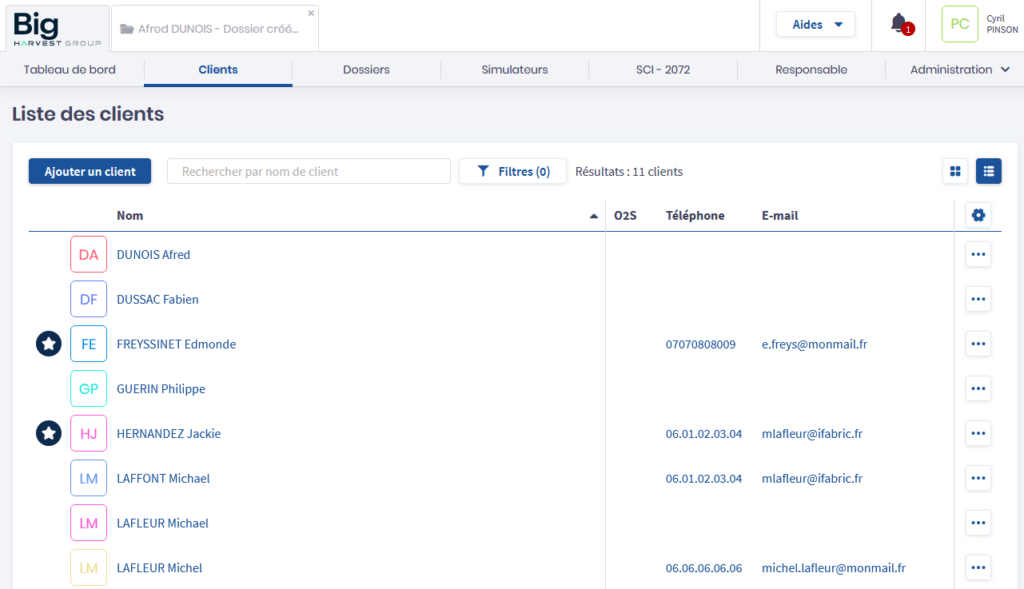The height and width of the screenshot is (589, 1024).
Task: Open the notifications bell icon
Action: pyautogui.click(x=899, y=23)
